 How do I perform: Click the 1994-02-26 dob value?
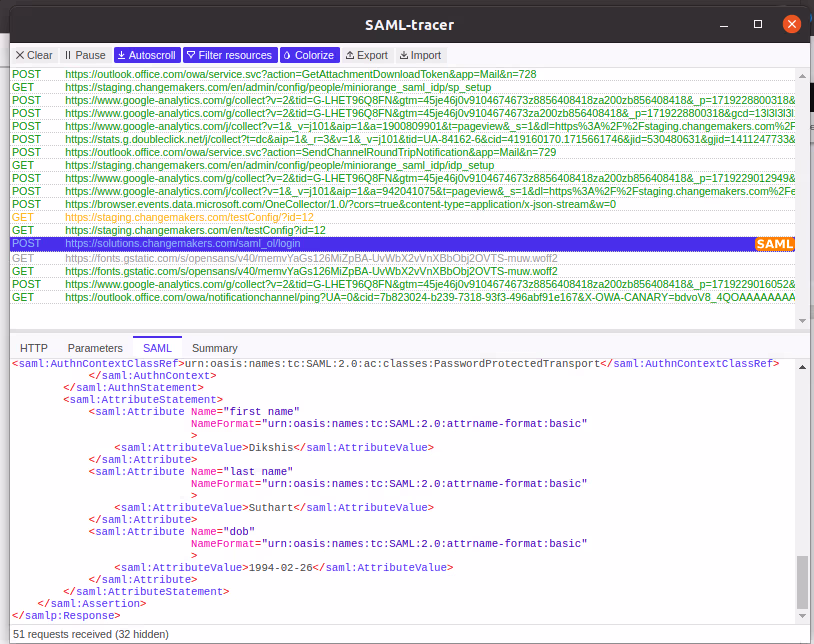(281, 568)
